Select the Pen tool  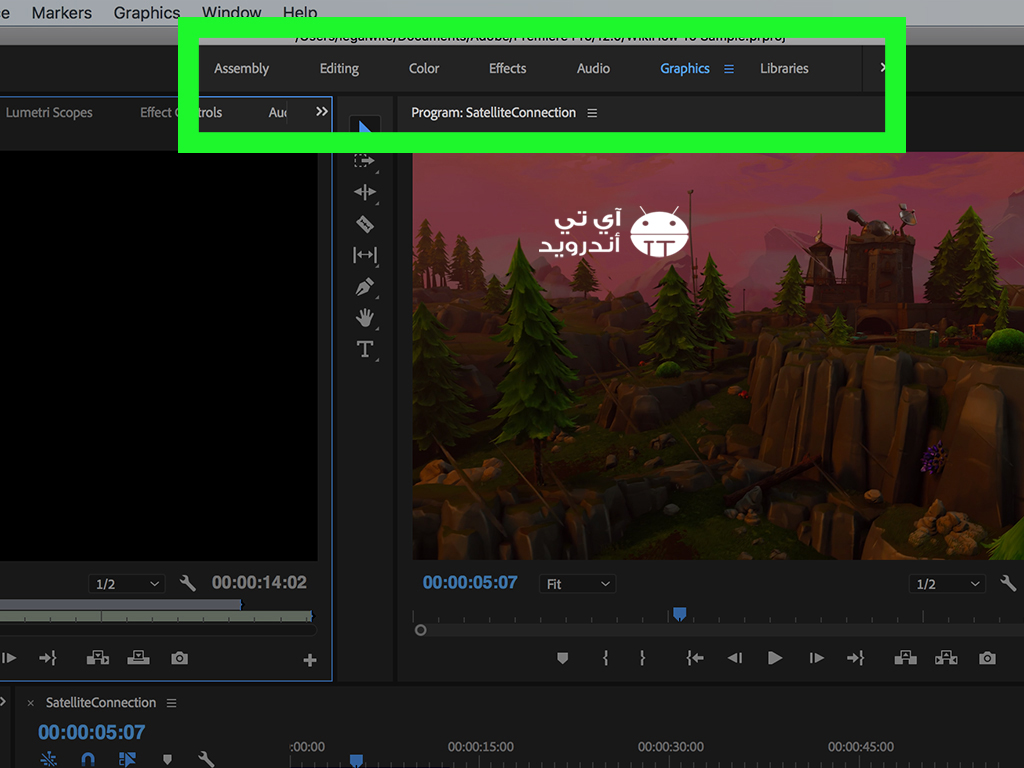(365, 286)
